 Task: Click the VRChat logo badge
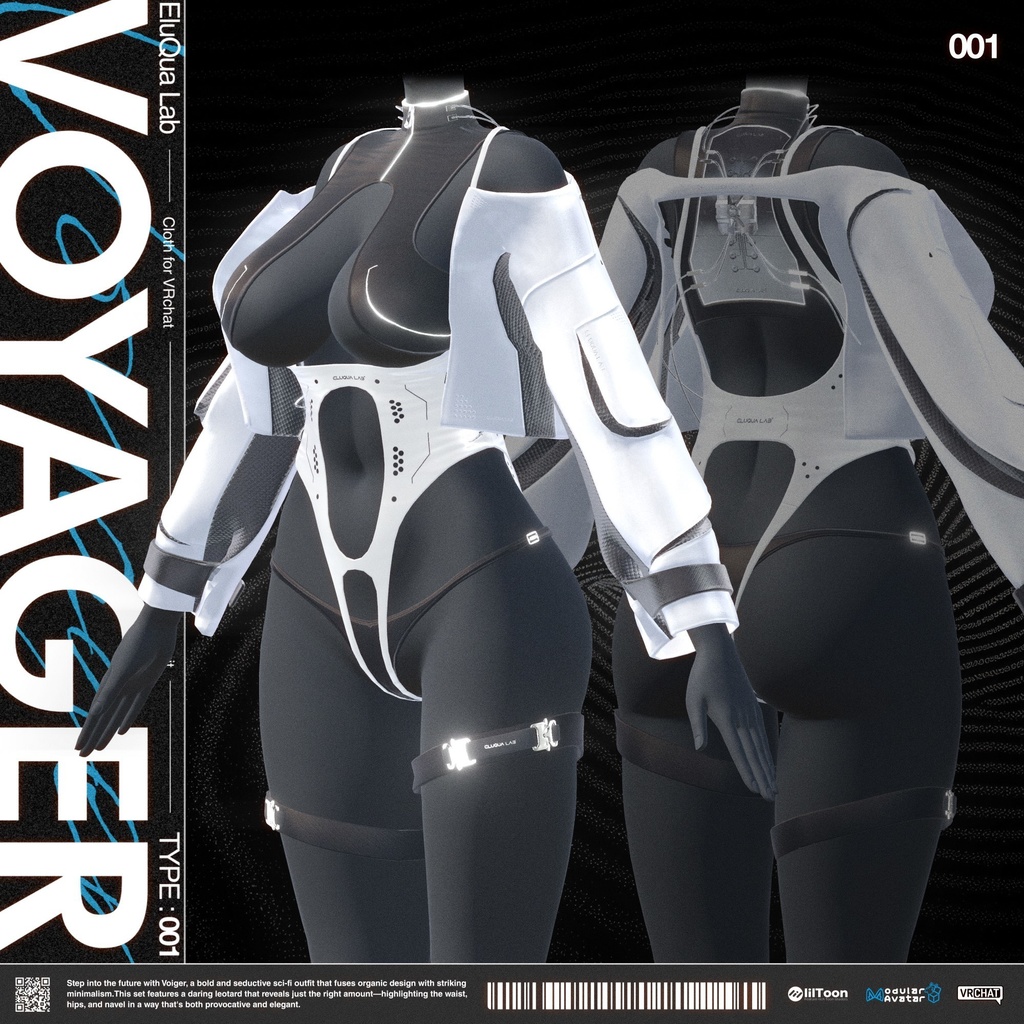pos(979,993)
